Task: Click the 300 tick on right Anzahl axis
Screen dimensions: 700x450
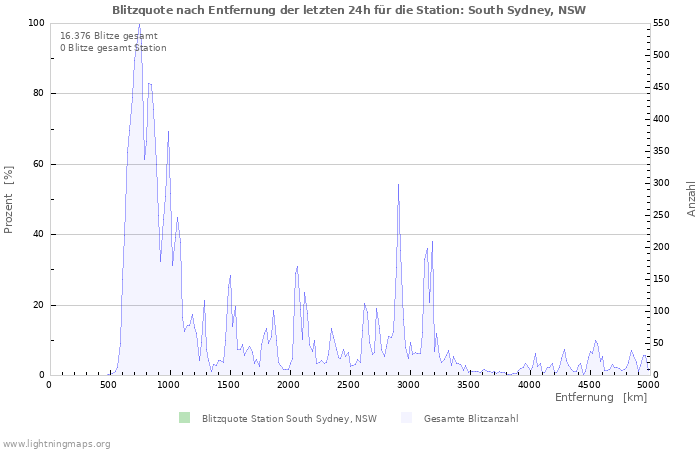Action: click(x=663, y=183)
